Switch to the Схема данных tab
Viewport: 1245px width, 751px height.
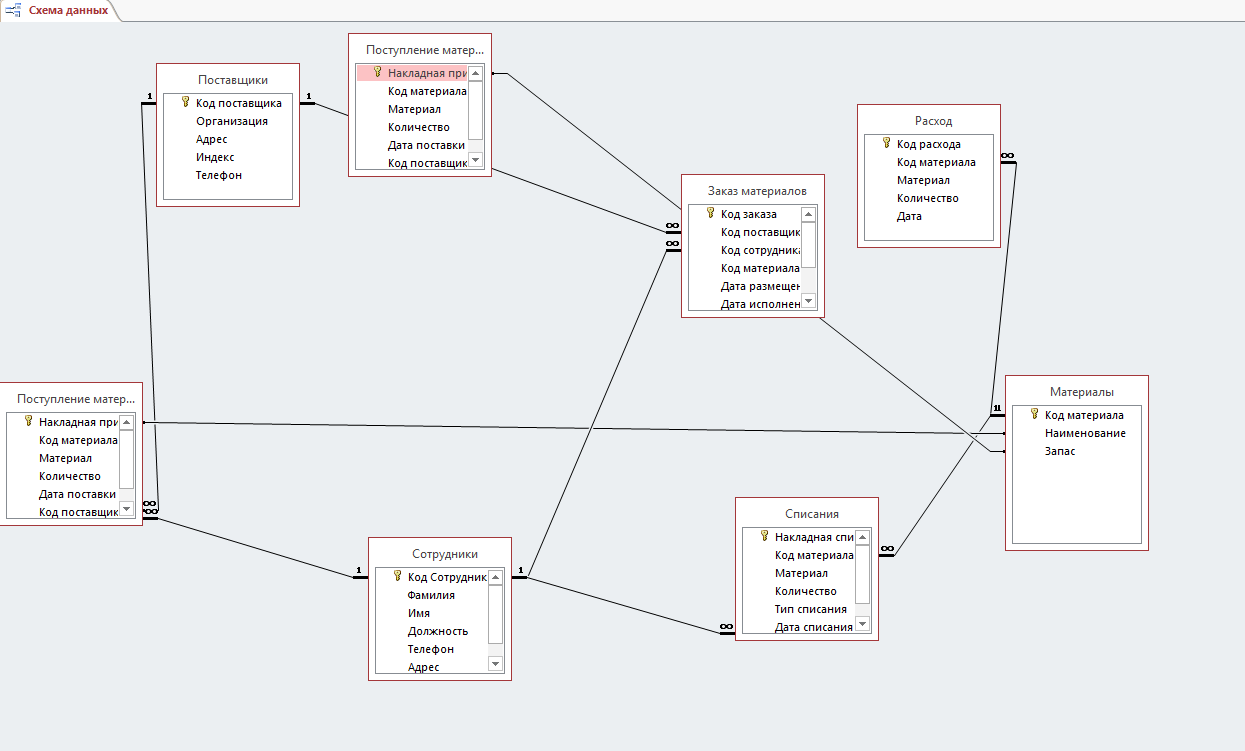(60, 10)
